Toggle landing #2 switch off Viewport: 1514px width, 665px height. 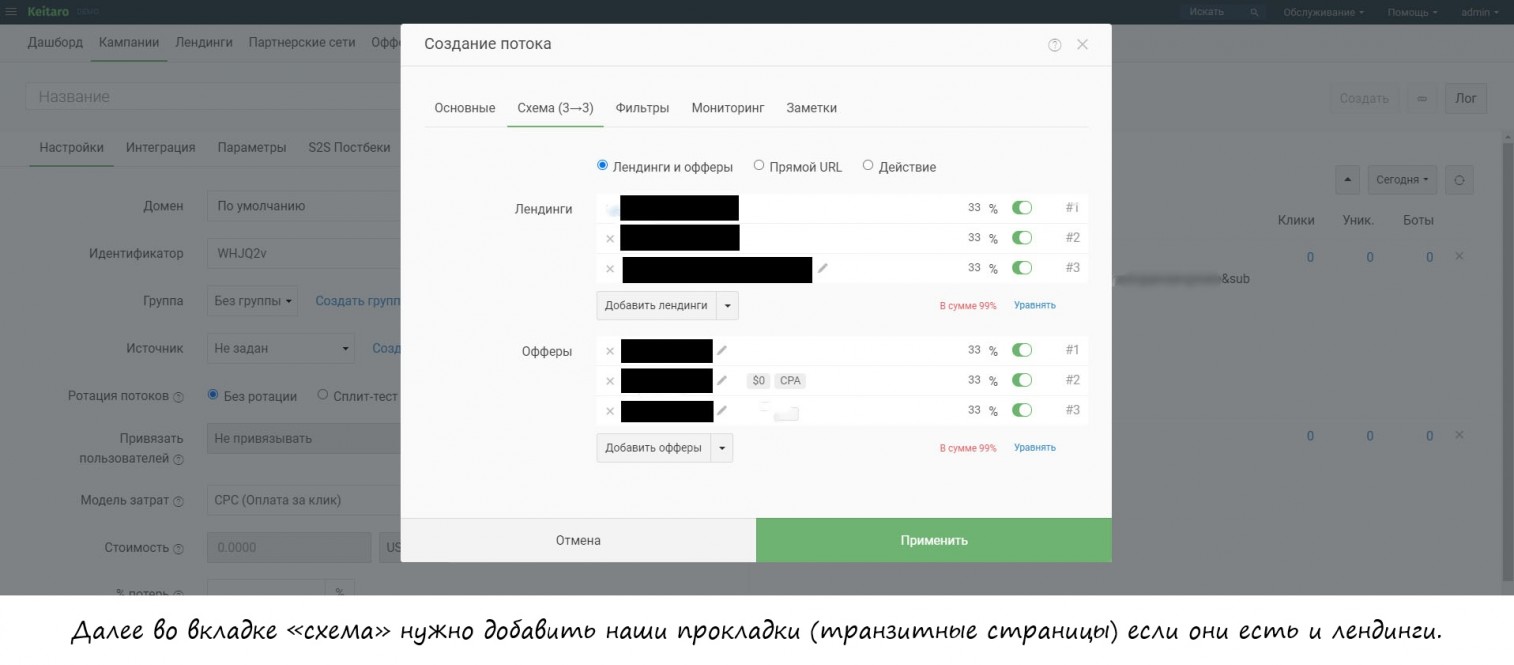[x=1022, y=238]
